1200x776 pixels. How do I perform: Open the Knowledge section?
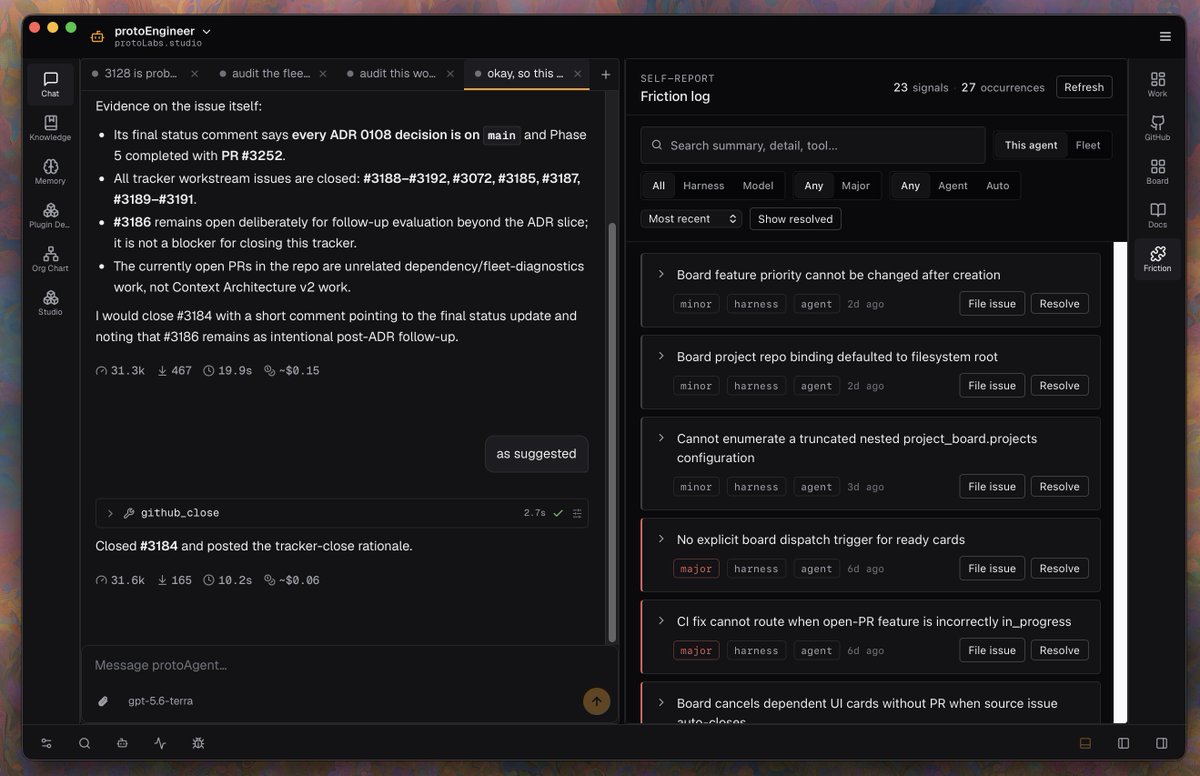pyautogui.click(x=50, y=128)
